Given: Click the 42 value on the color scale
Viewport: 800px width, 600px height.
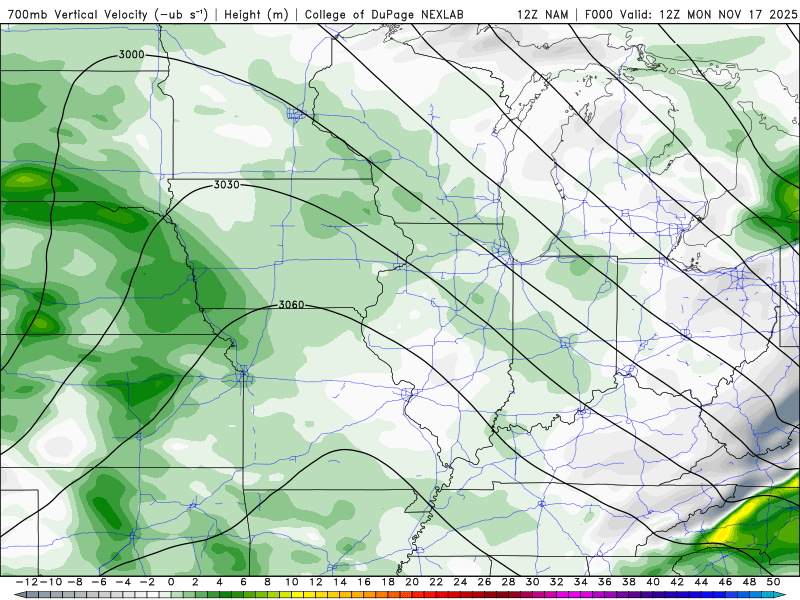Looking at the screenshot, I should (x=677, y=582).
